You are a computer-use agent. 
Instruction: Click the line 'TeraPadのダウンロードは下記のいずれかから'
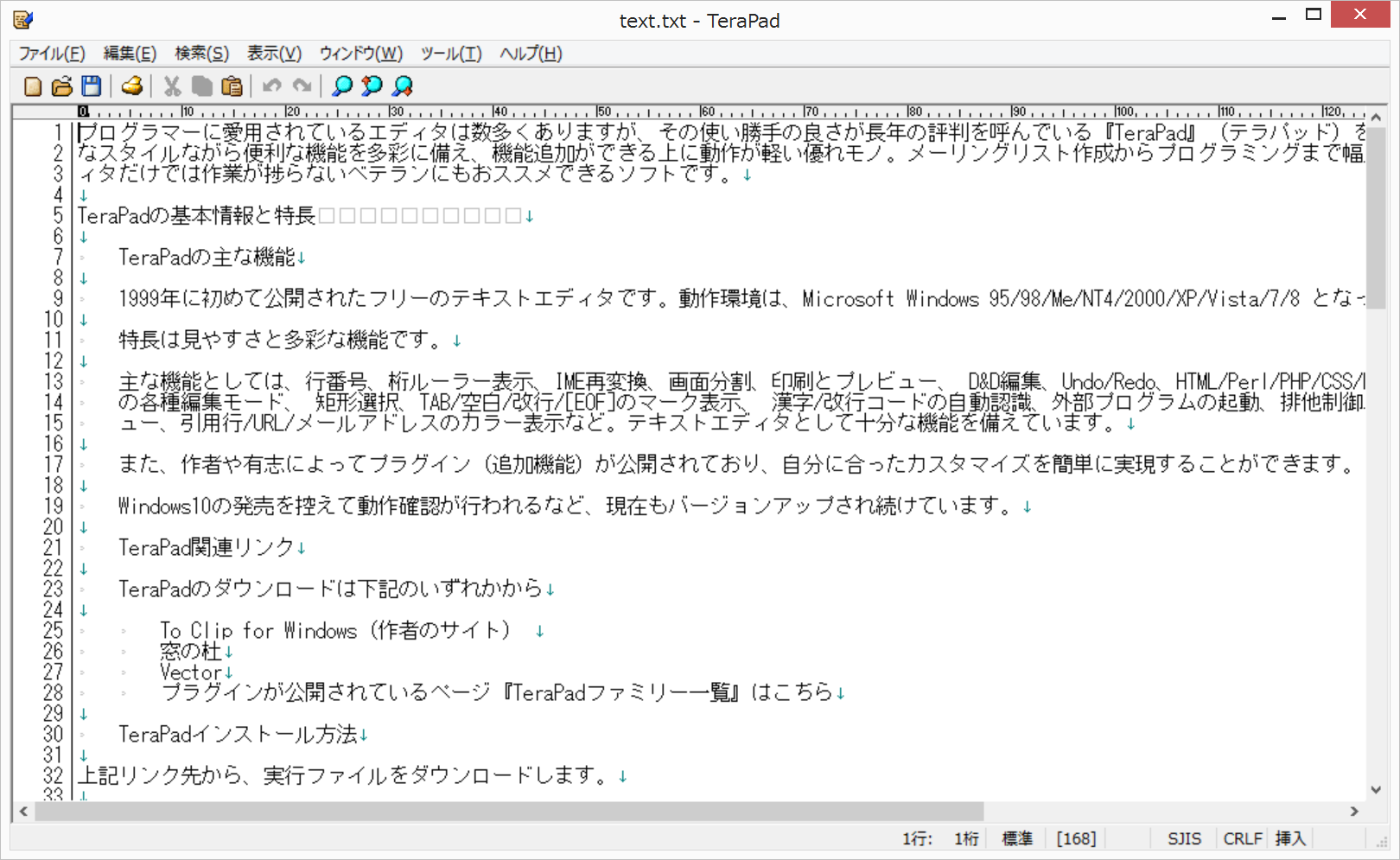point(331,589)
